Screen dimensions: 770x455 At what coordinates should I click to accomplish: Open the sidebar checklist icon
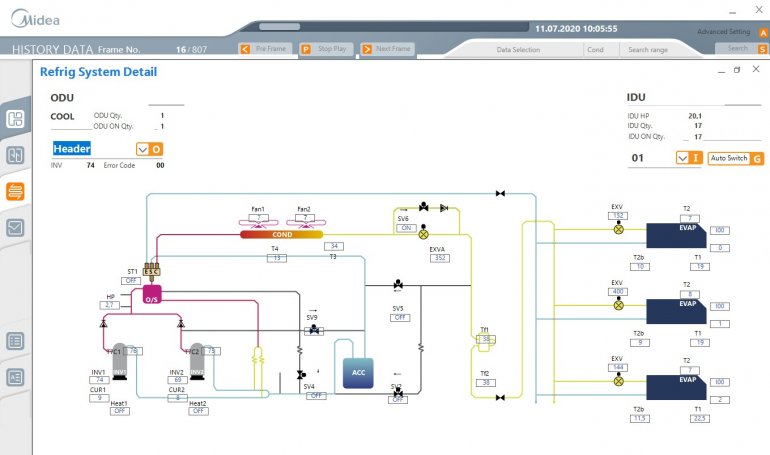(15, 228)
